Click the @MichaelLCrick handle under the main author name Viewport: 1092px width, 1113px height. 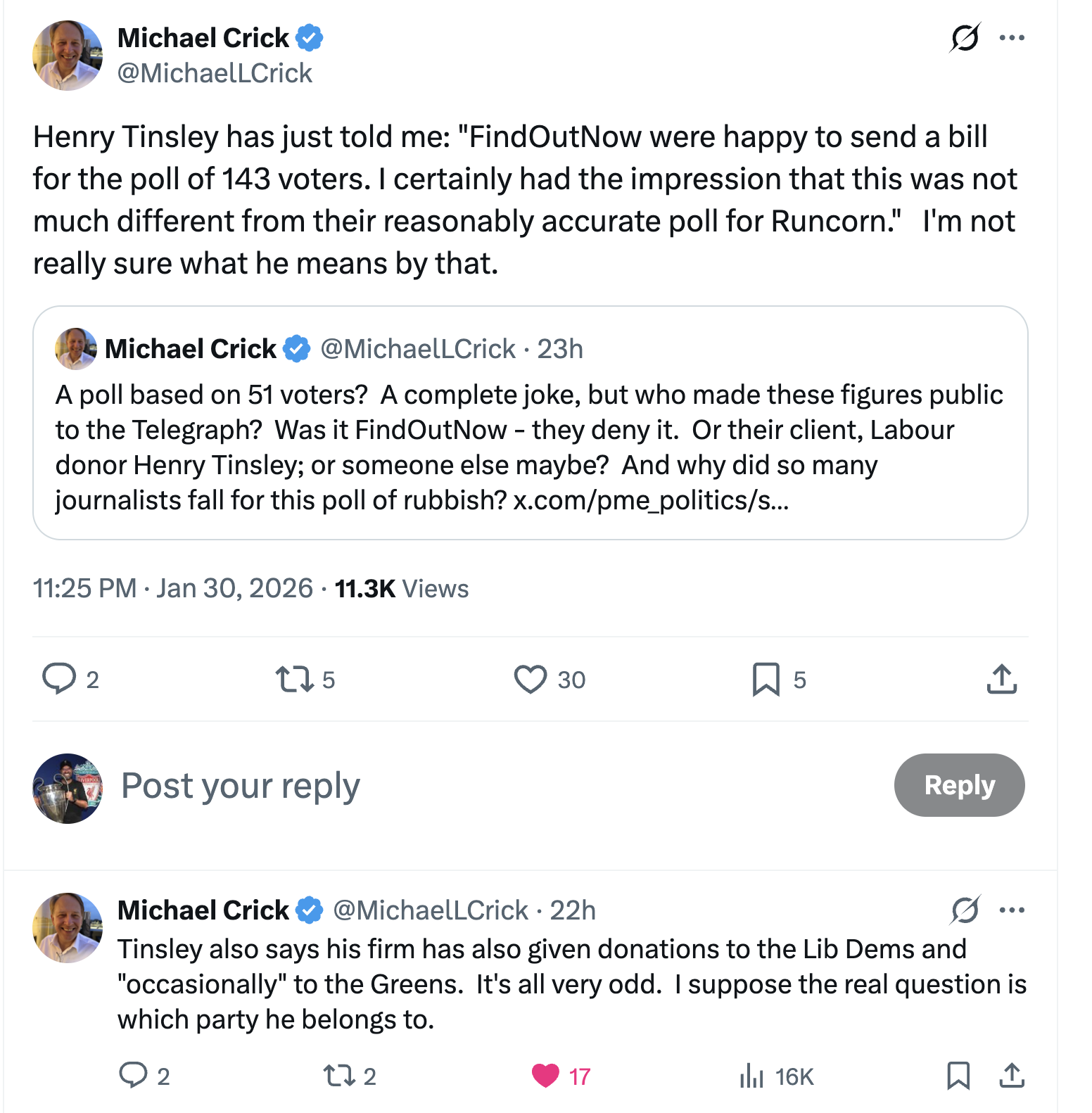click(x=215, y=73)
